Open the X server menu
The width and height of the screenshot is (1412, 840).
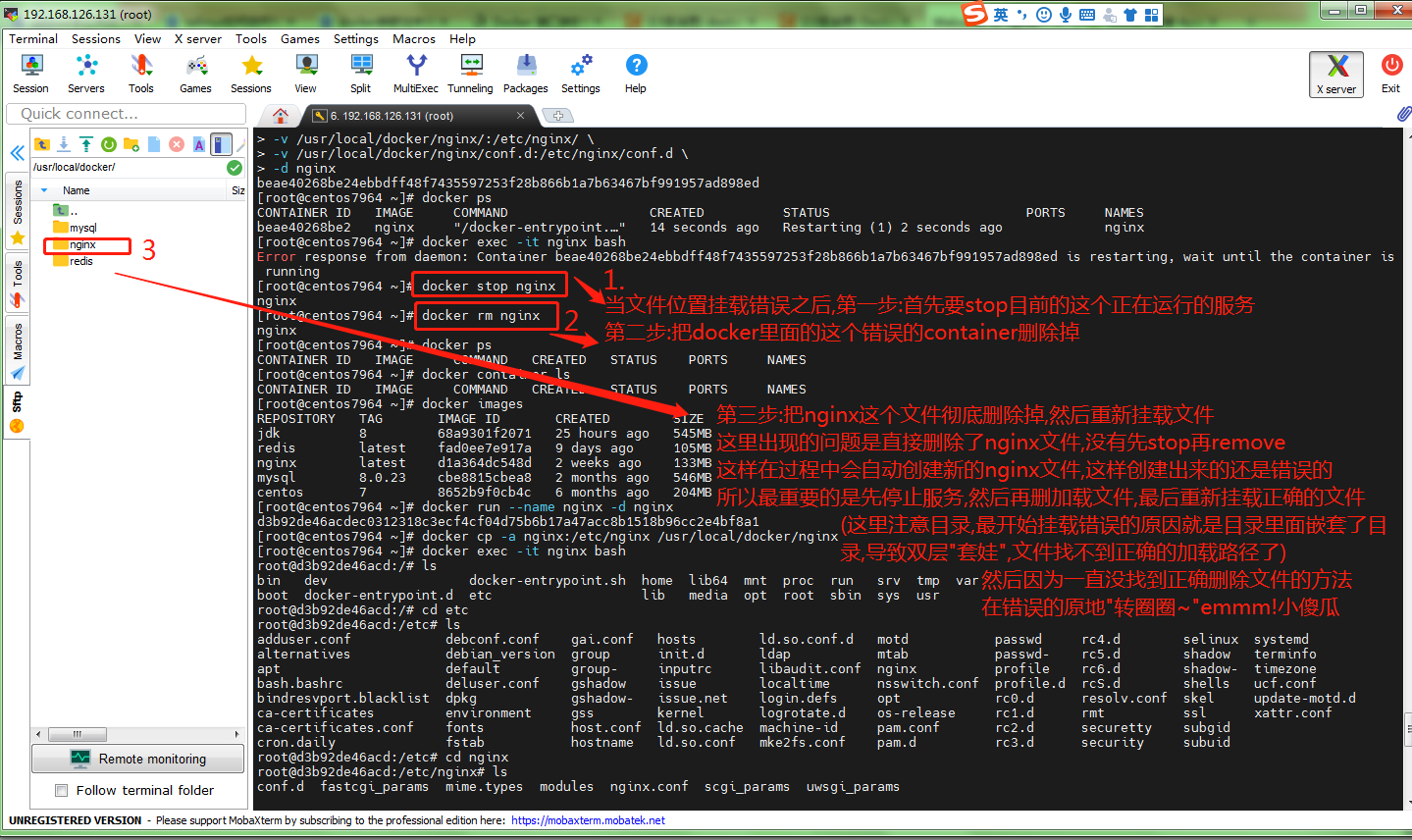pos(198,38)
